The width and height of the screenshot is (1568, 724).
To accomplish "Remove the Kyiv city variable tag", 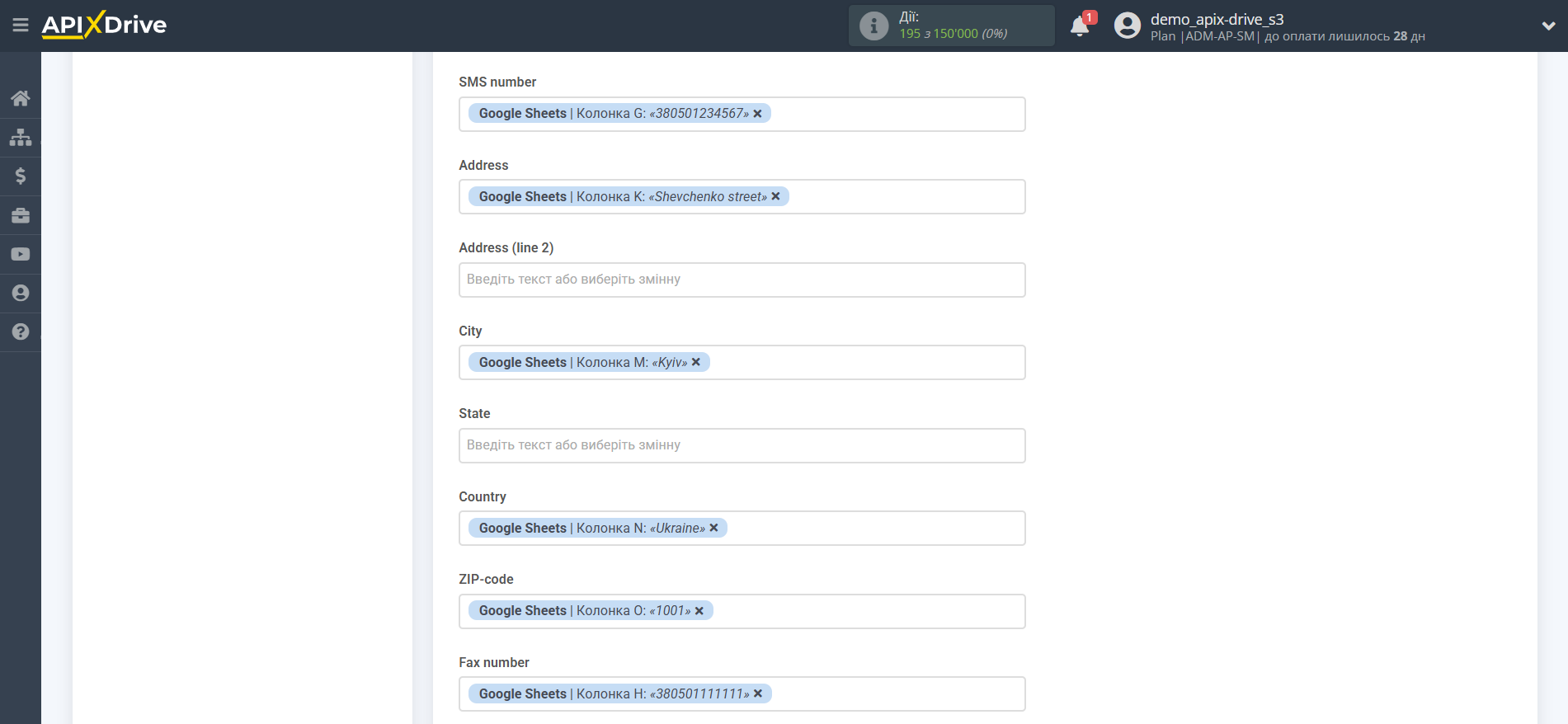I will (x=696, y=362).
